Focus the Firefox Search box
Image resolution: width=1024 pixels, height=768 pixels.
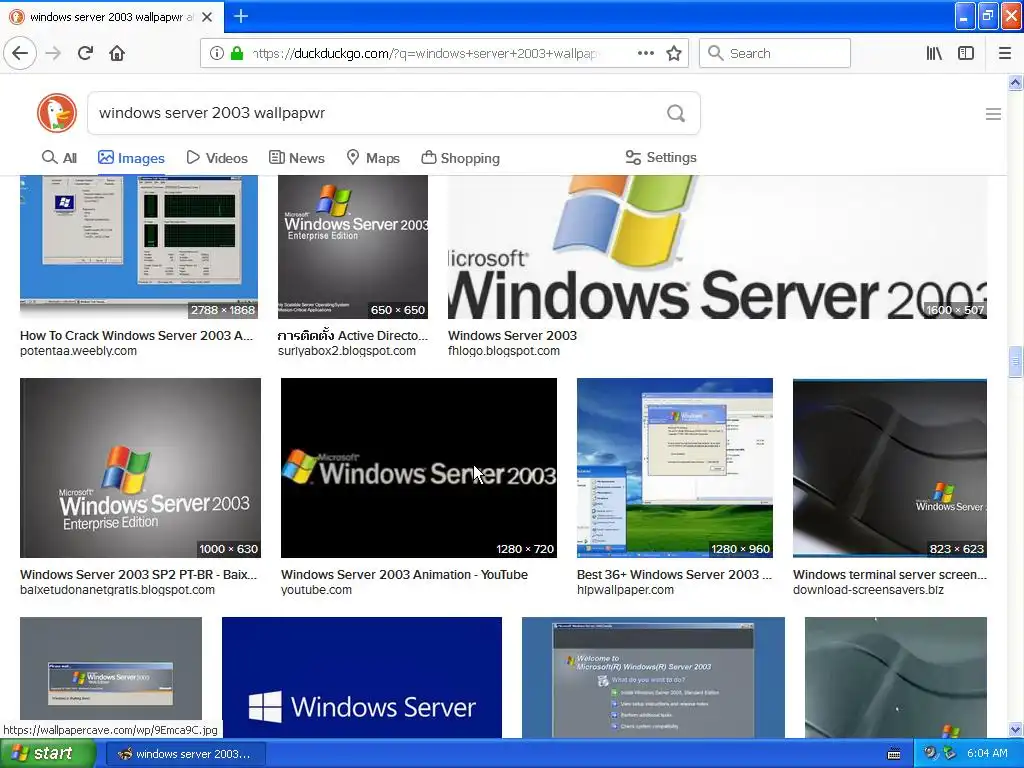(x=775, y=53)
